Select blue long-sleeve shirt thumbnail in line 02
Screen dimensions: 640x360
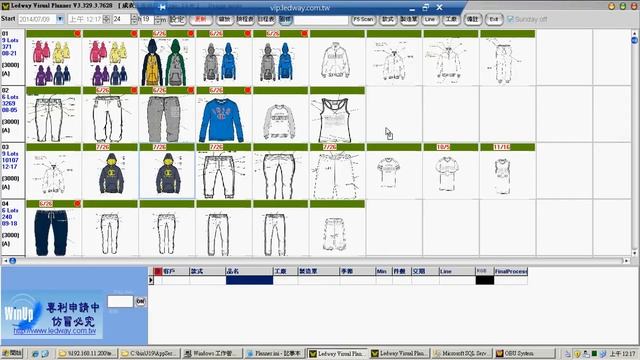pyautogui.click(x=224, y=118)
